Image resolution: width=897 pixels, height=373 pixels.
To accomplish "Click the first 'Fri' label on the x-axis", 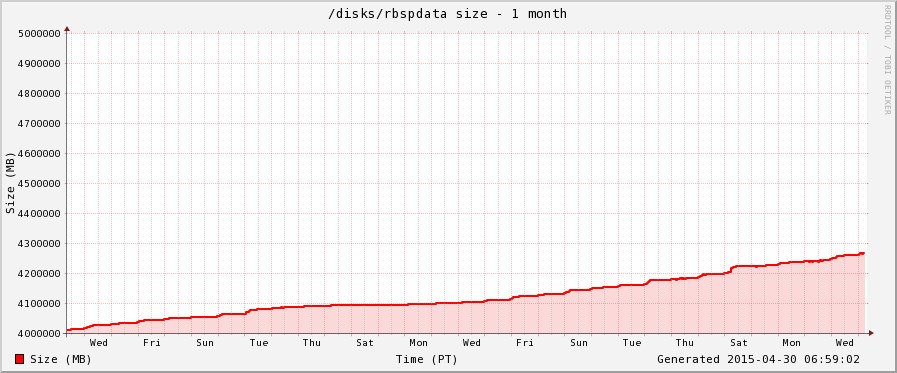I will (152, 343).
